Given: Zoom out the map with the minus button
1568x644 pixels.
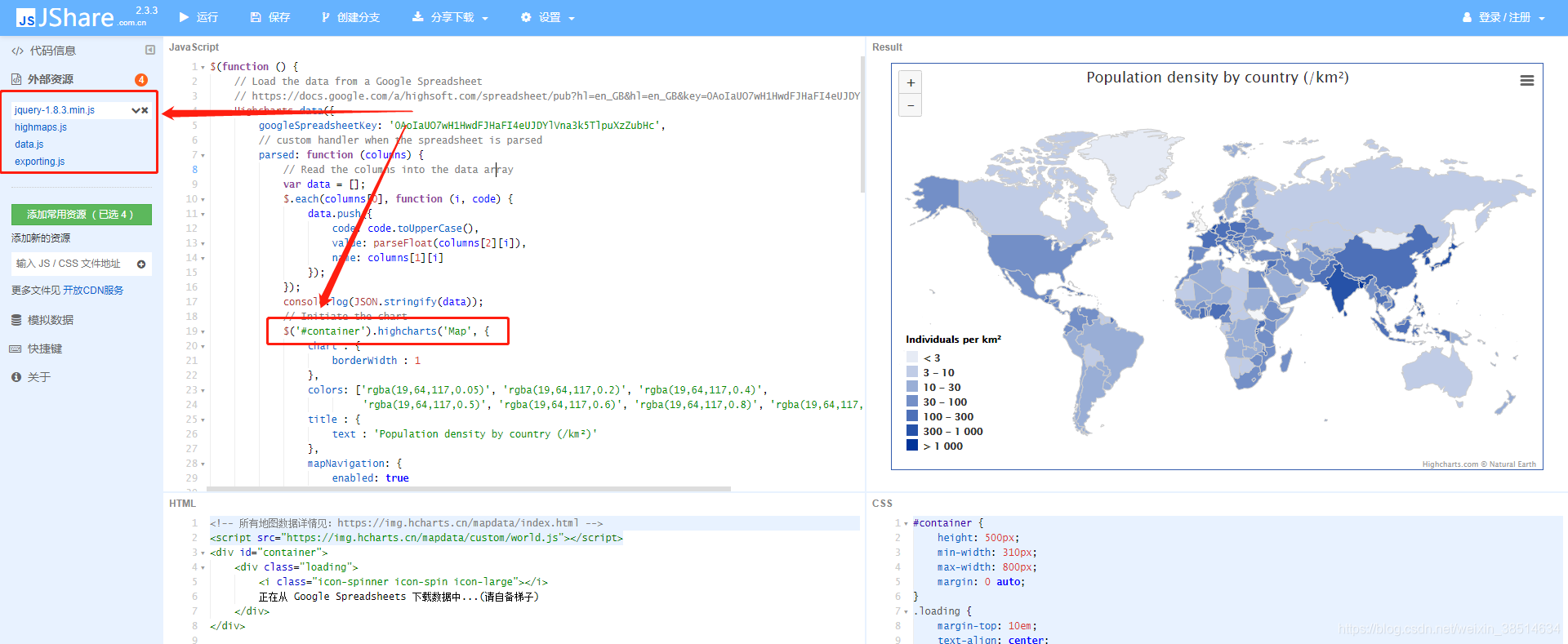Looking at the screenshot, I should click(911, 105).
